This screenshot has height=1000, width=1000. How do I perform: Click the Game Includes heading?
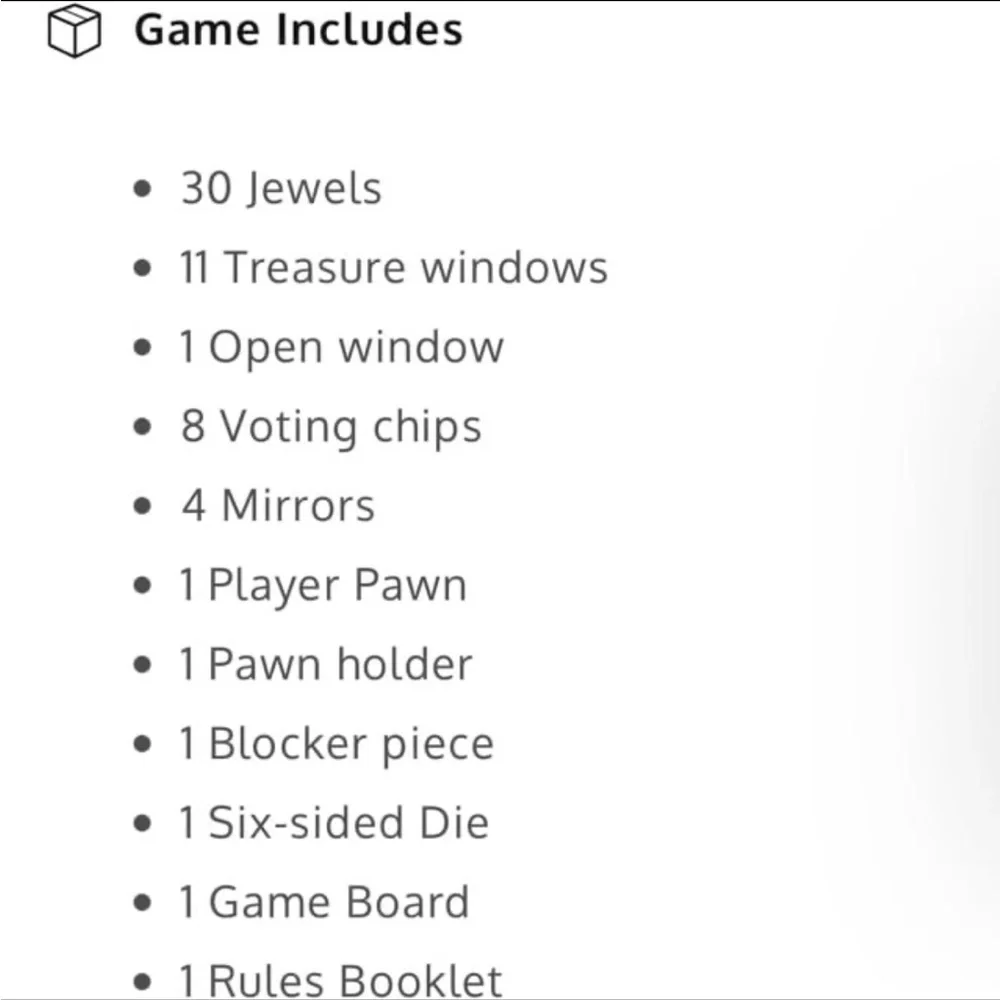click(298, 30)
